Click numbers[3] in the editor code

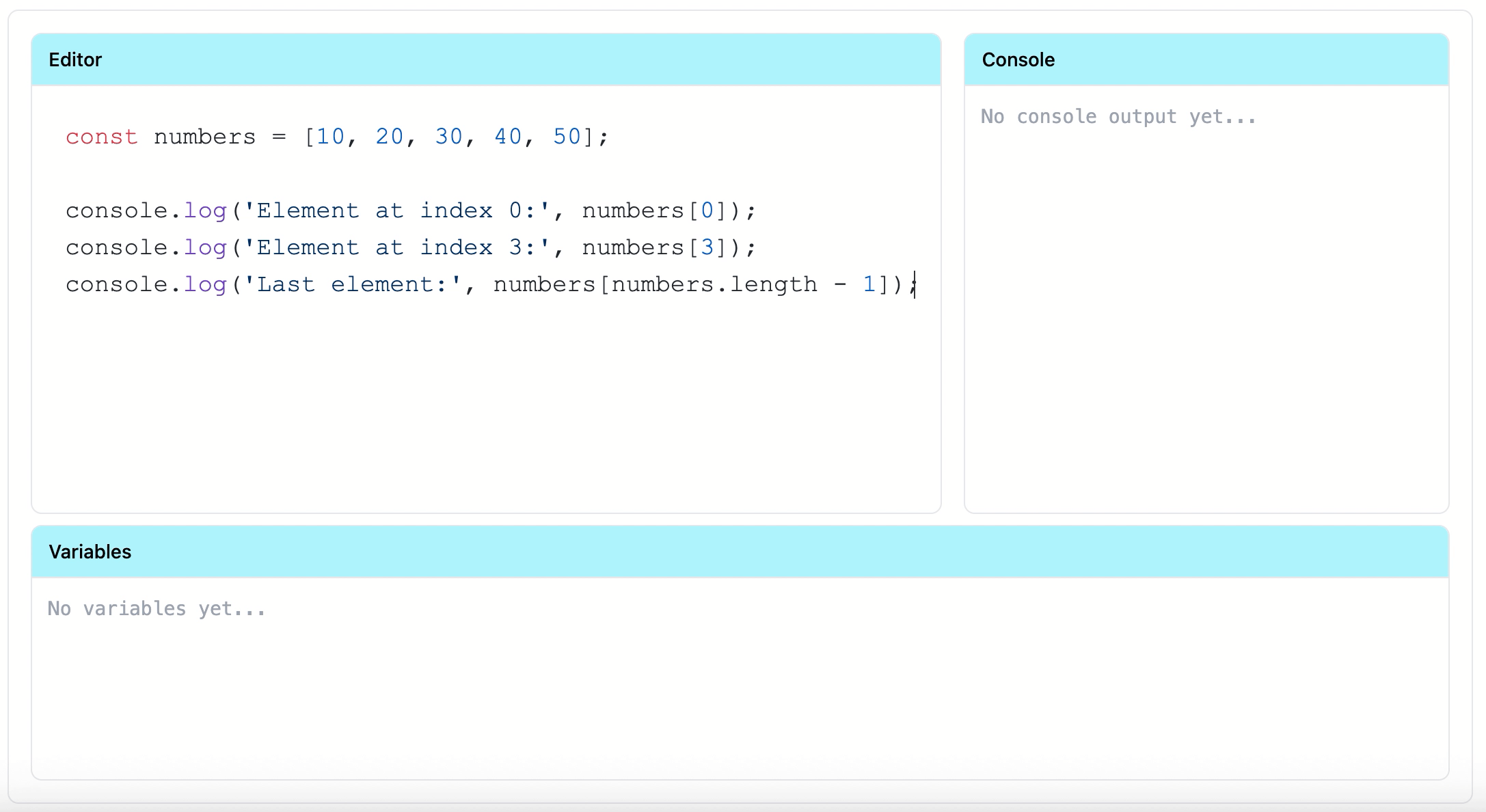653,247
